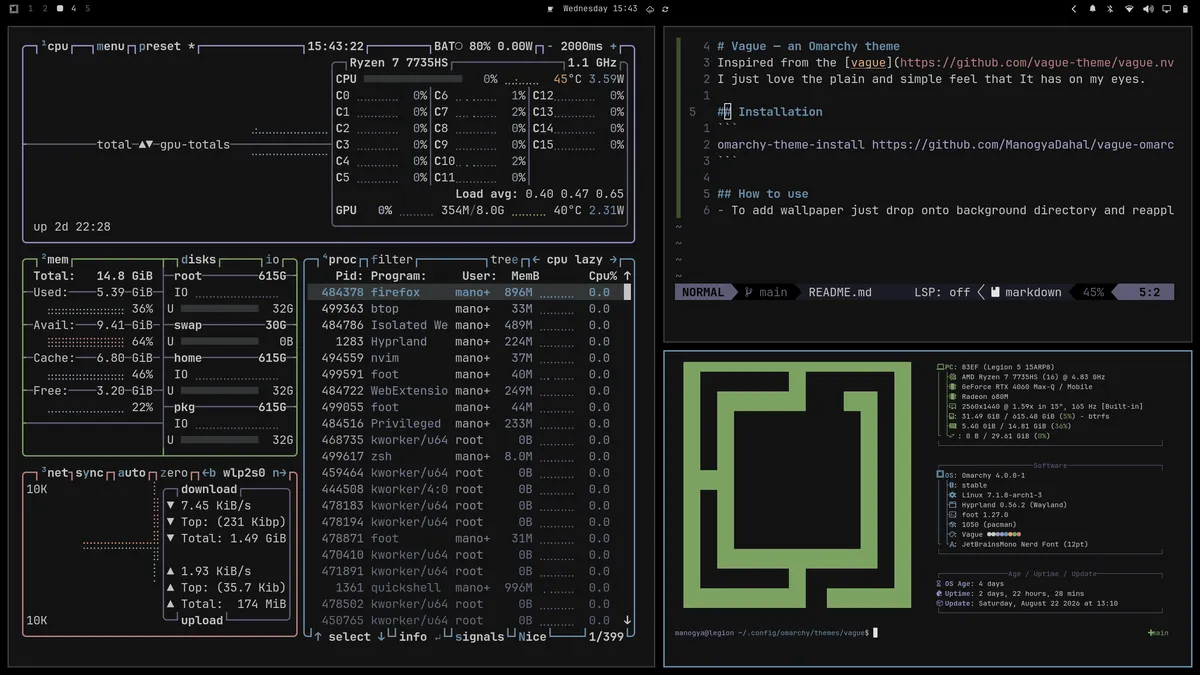Click the minus icon beside 2000ms

pyautogui.click(x=550, y=46)
